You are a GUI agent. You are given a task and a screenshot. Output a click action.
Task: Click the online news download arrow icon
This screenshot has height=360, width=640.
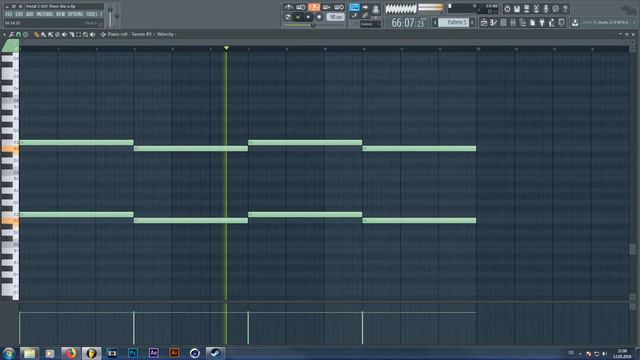[x=575, y=22]
